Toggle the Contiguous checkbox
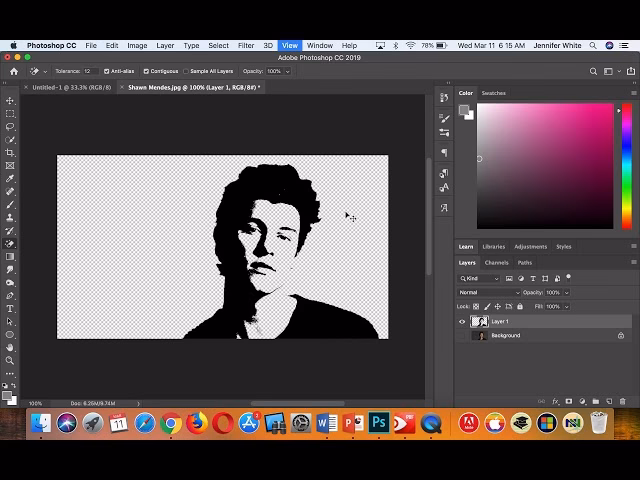The height and width of the screenshot is (480, 640). click(146, 71)
